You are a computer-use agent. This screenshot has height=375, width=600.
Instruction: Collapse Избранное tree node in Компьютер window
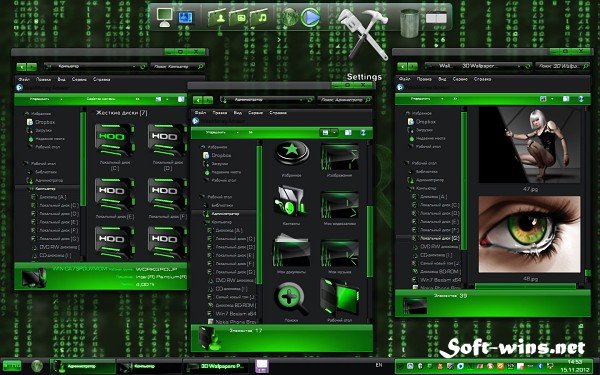click(x=26, y=114)
